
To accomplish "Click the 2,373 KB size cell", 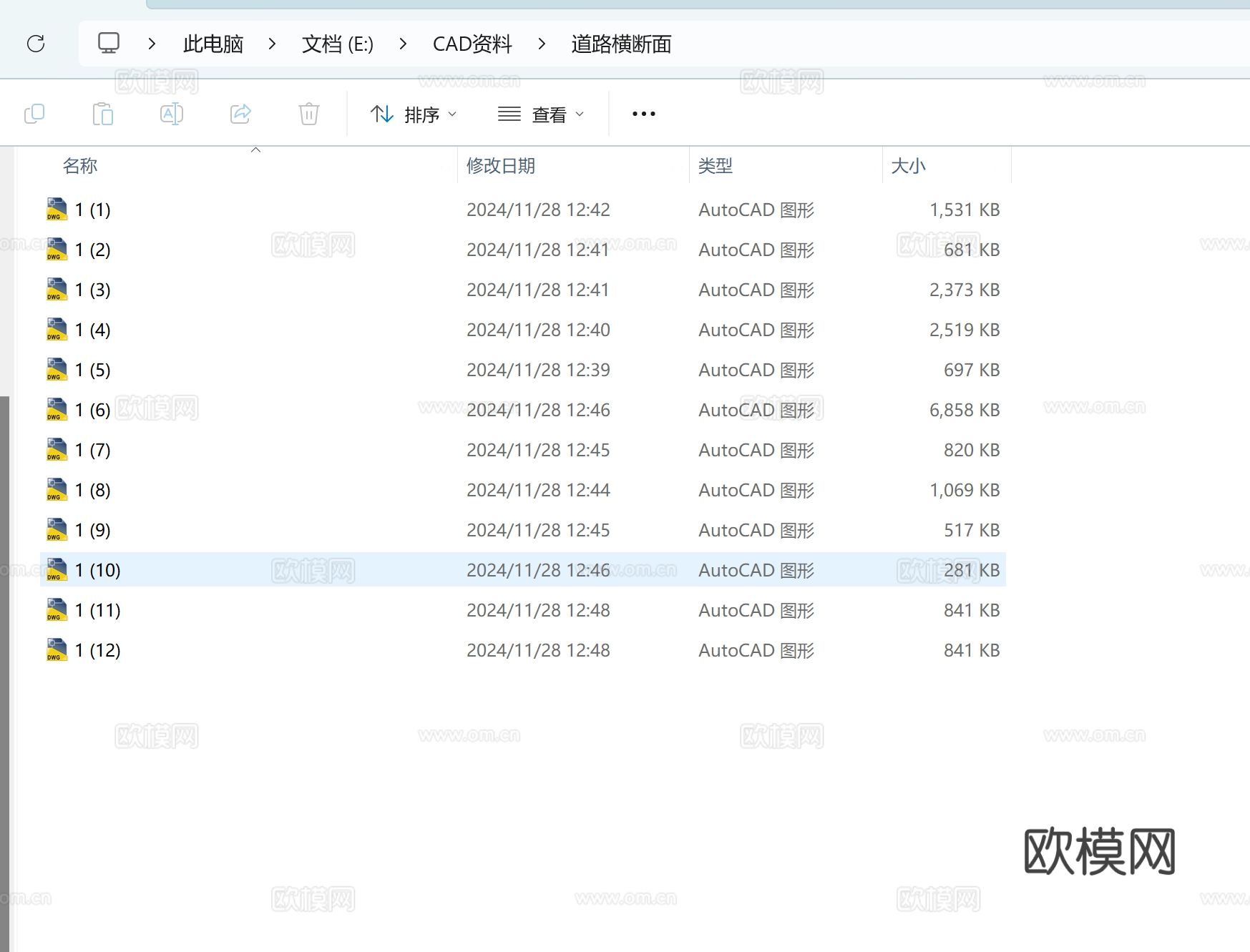I will [x=965, y=290].
